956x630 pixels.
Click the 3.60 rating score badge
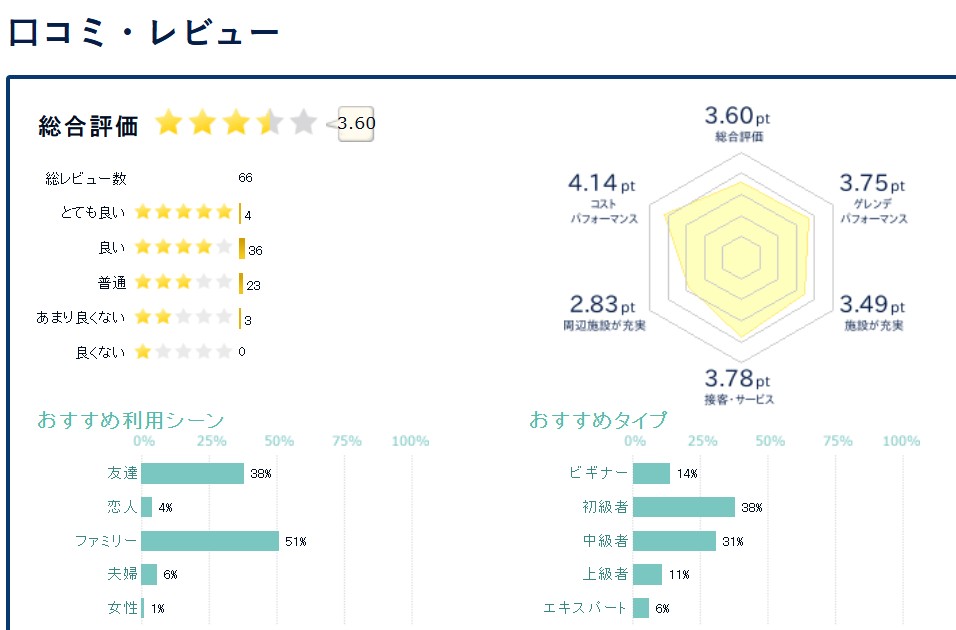[356, 124]
